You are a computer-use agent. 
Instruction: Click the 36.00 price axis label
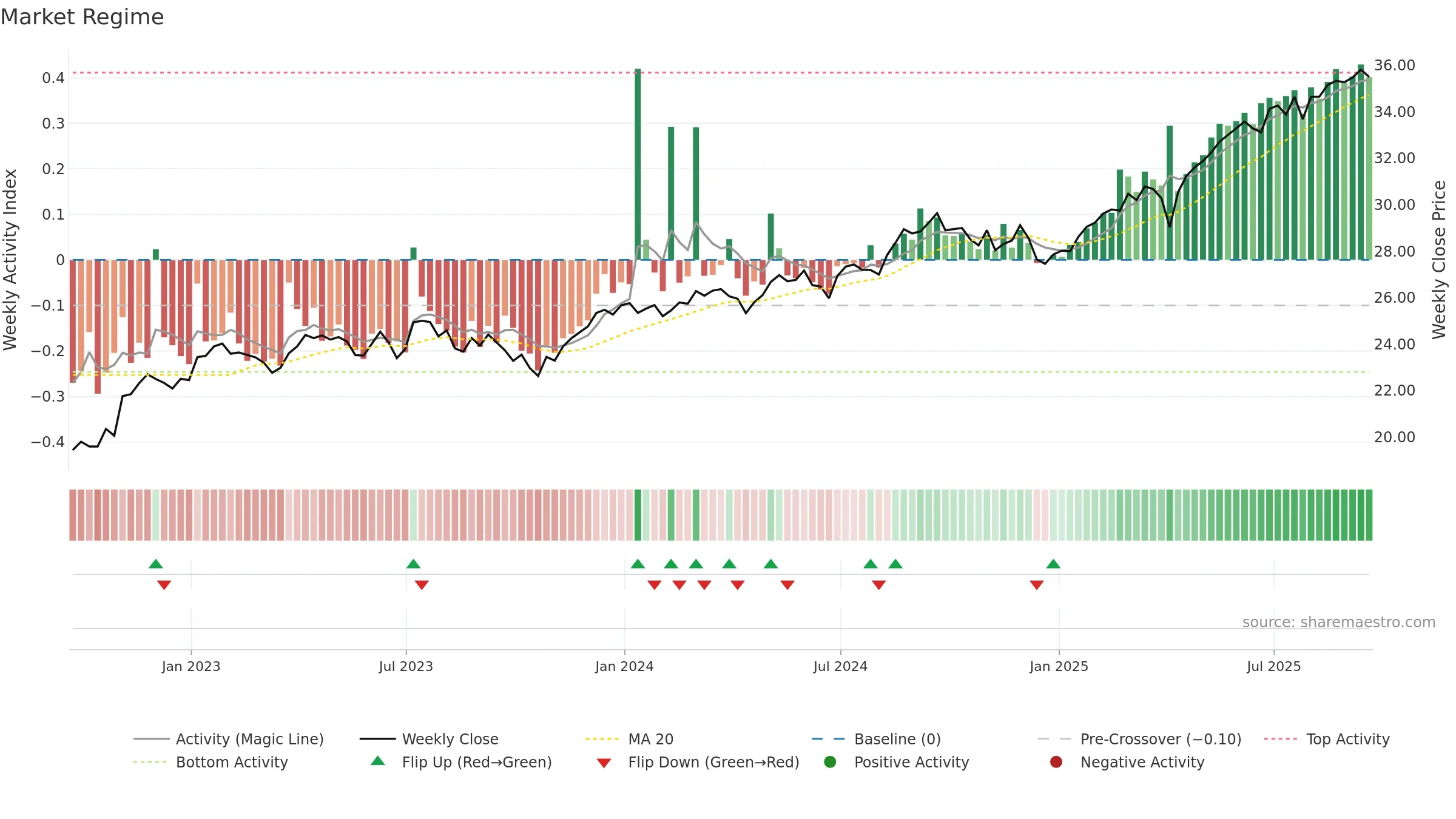coord(1394,66)
